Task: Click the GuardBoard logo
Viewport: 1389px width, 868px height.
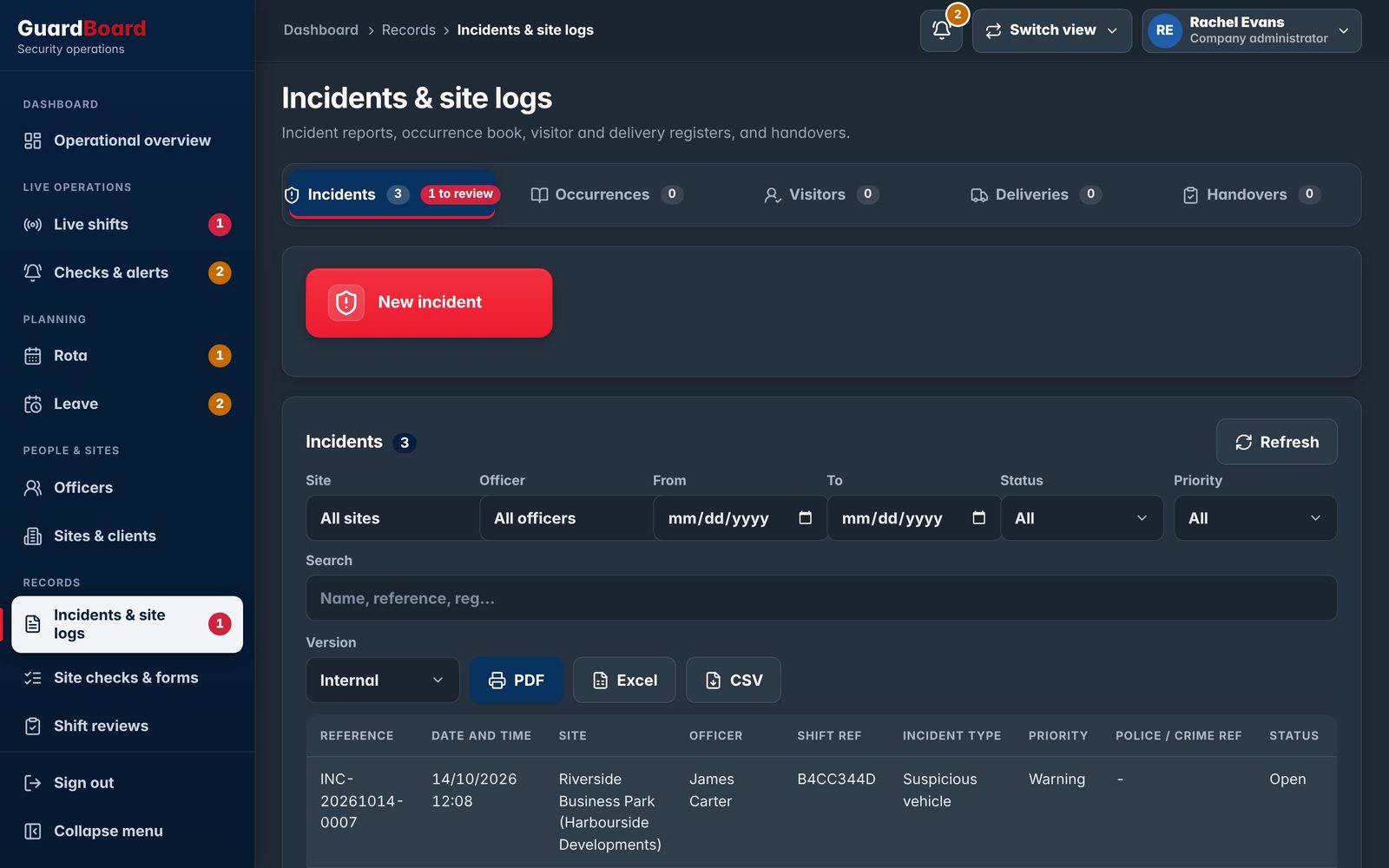Action: point(82,29)
